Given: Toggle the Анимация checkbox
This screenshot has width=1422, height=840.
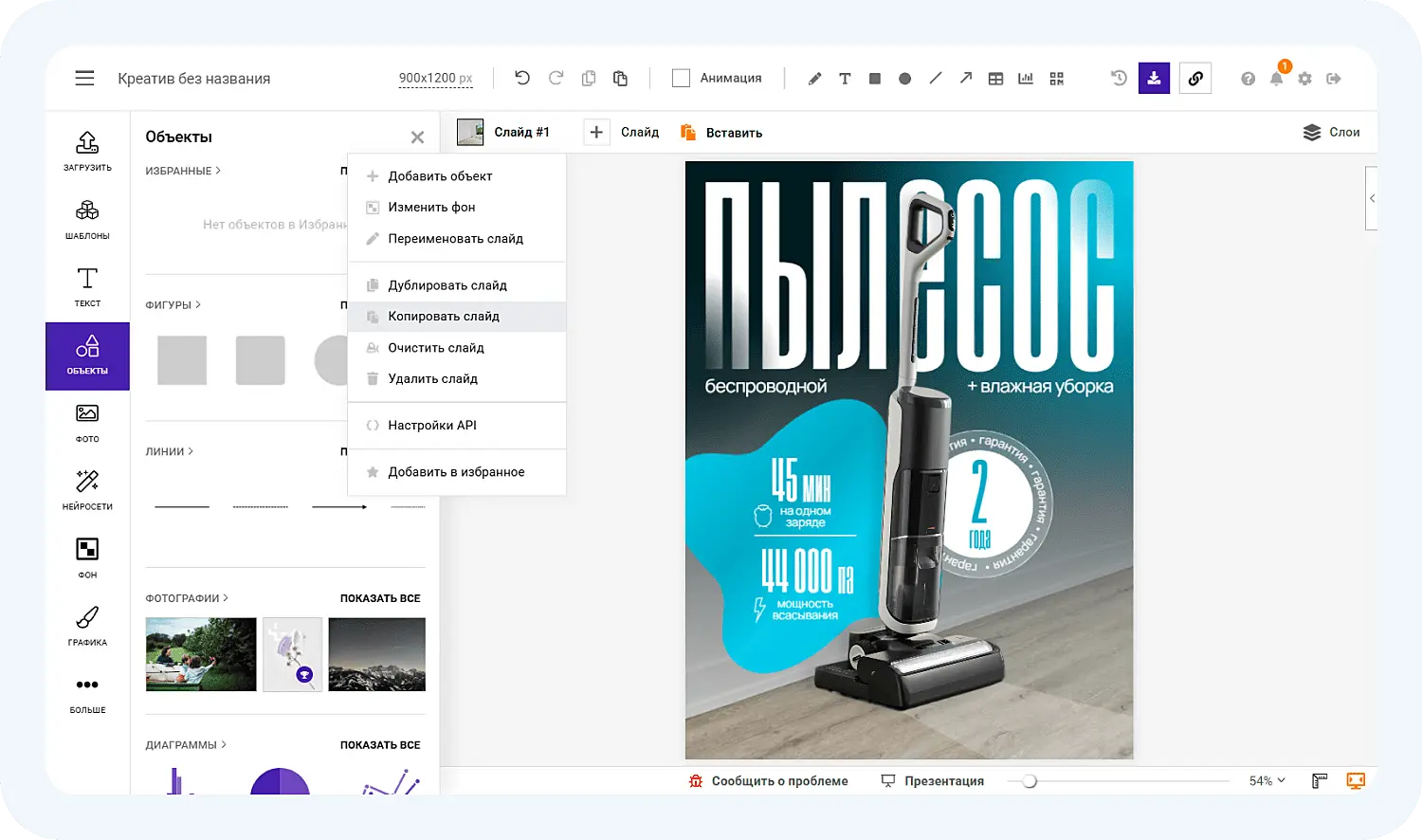Looking at the screenshot, I should point(681,78).
